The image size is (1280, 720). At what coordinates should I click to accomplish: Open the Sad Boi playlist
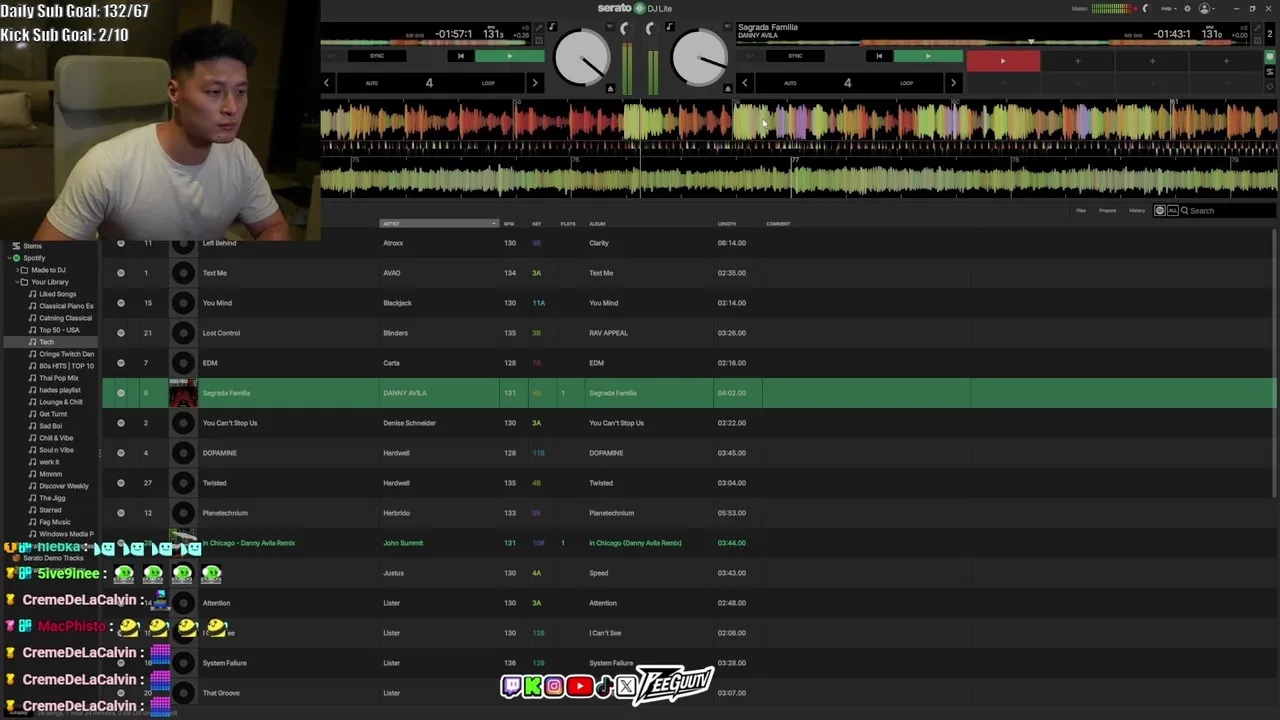pos(50,426)
